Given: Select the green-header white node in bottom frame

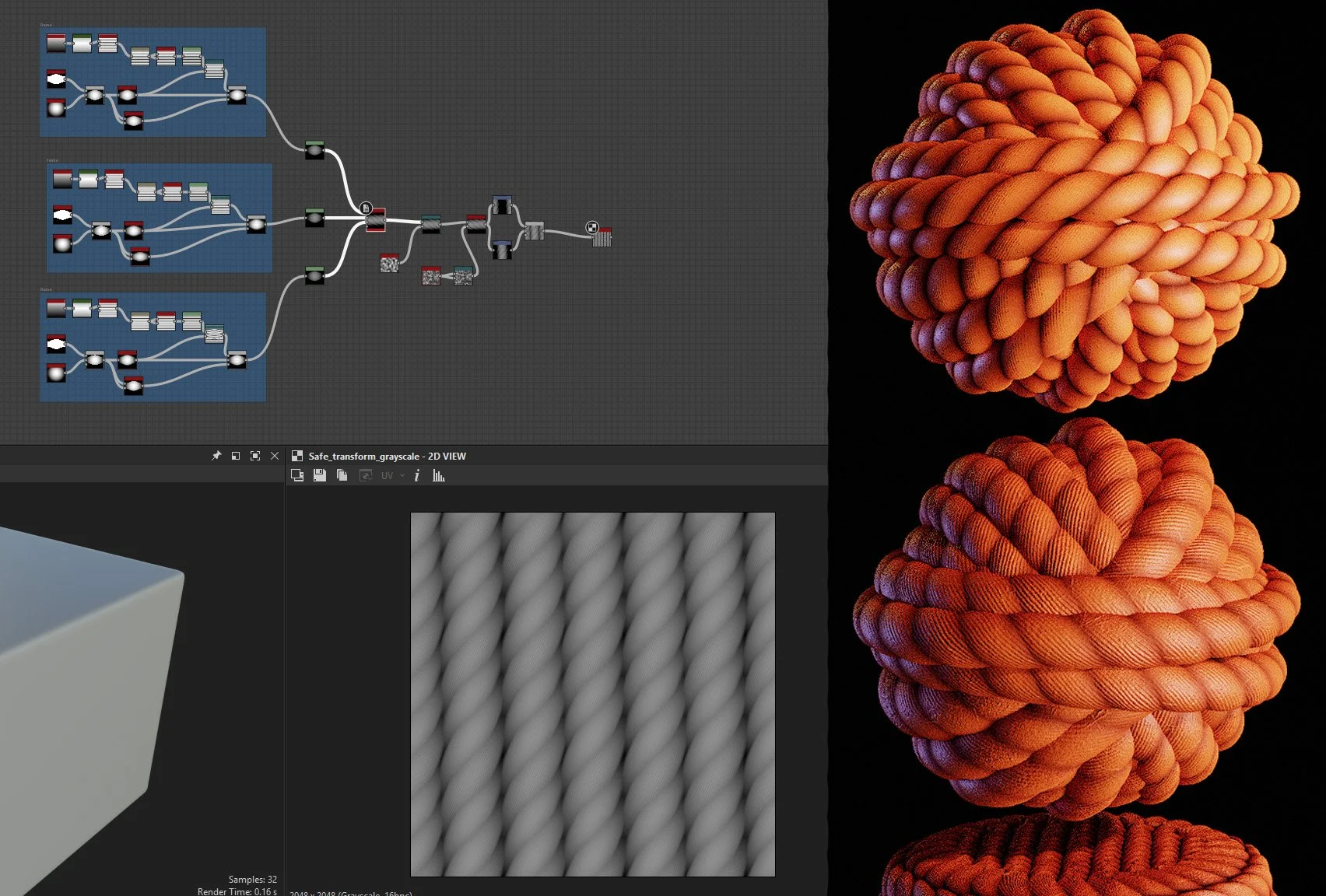Looking at the screenshot, I should pos(82,308).
